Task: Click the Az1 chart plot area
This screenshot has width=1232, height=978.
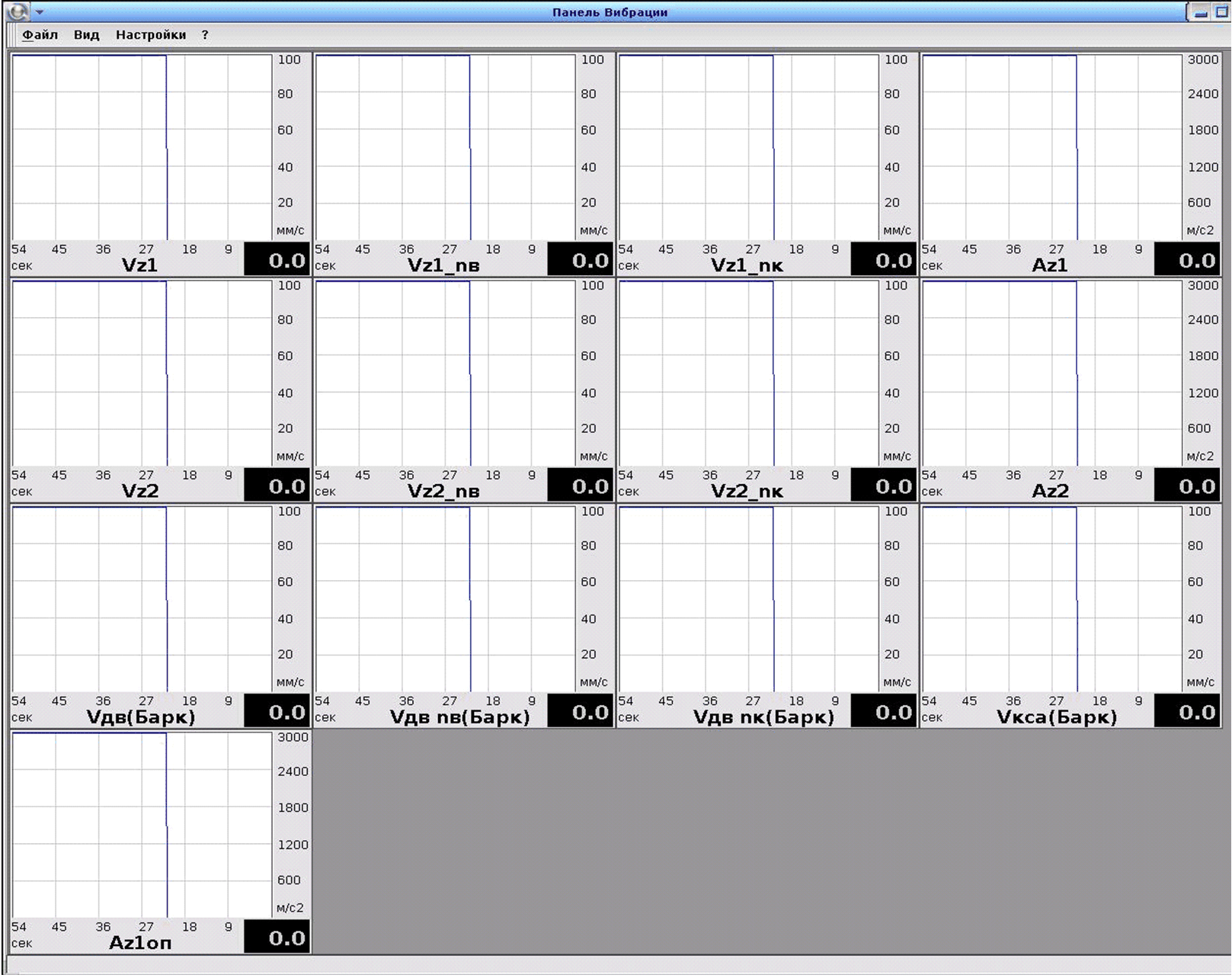Action: [x=1051, y=147]
